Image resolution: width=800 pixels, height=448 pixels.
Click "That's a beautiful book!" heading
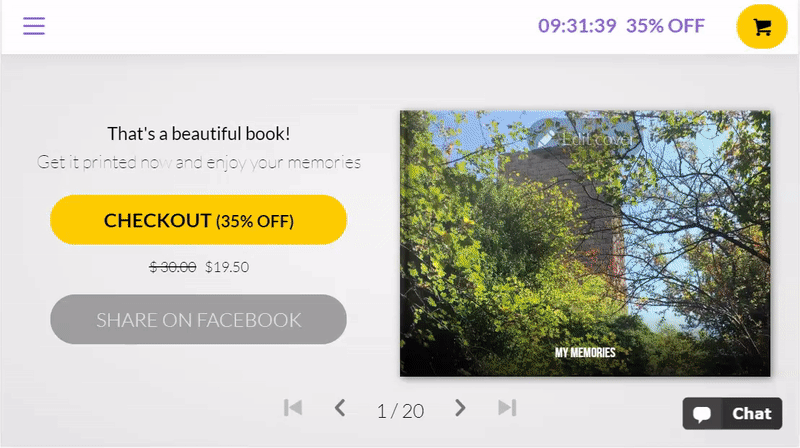pos(198,134)
